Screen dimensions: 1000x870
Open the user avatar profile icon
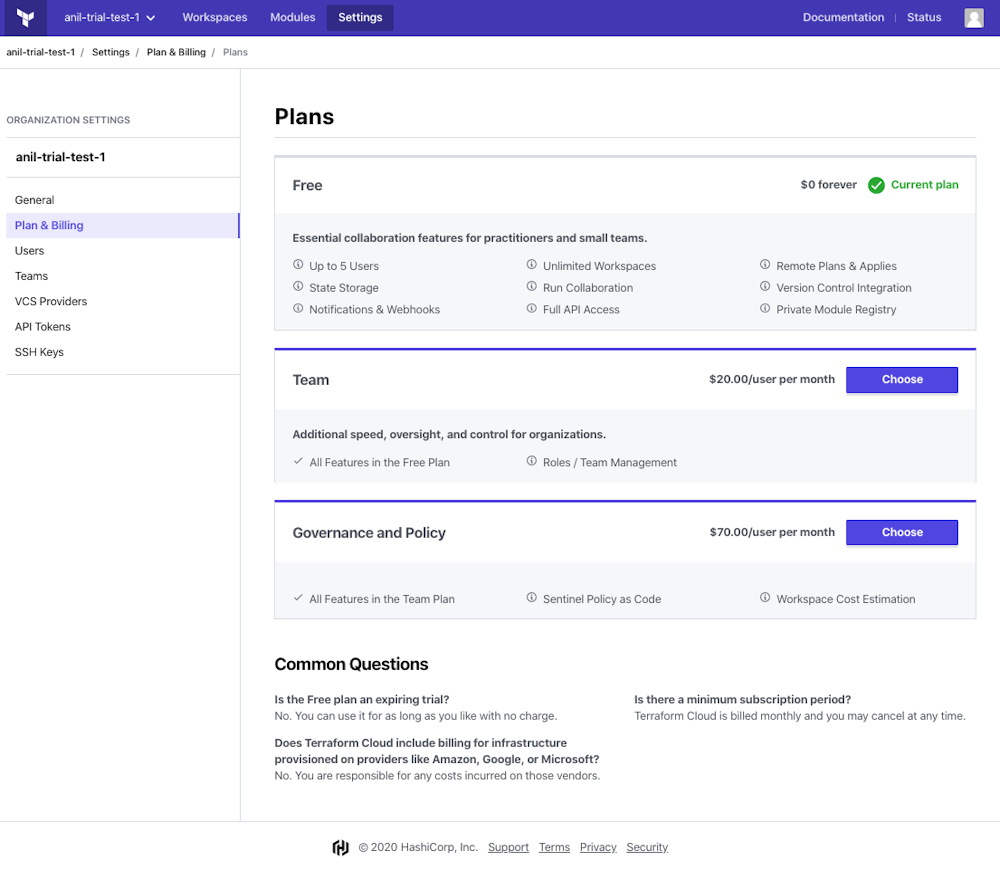[973, 17]
